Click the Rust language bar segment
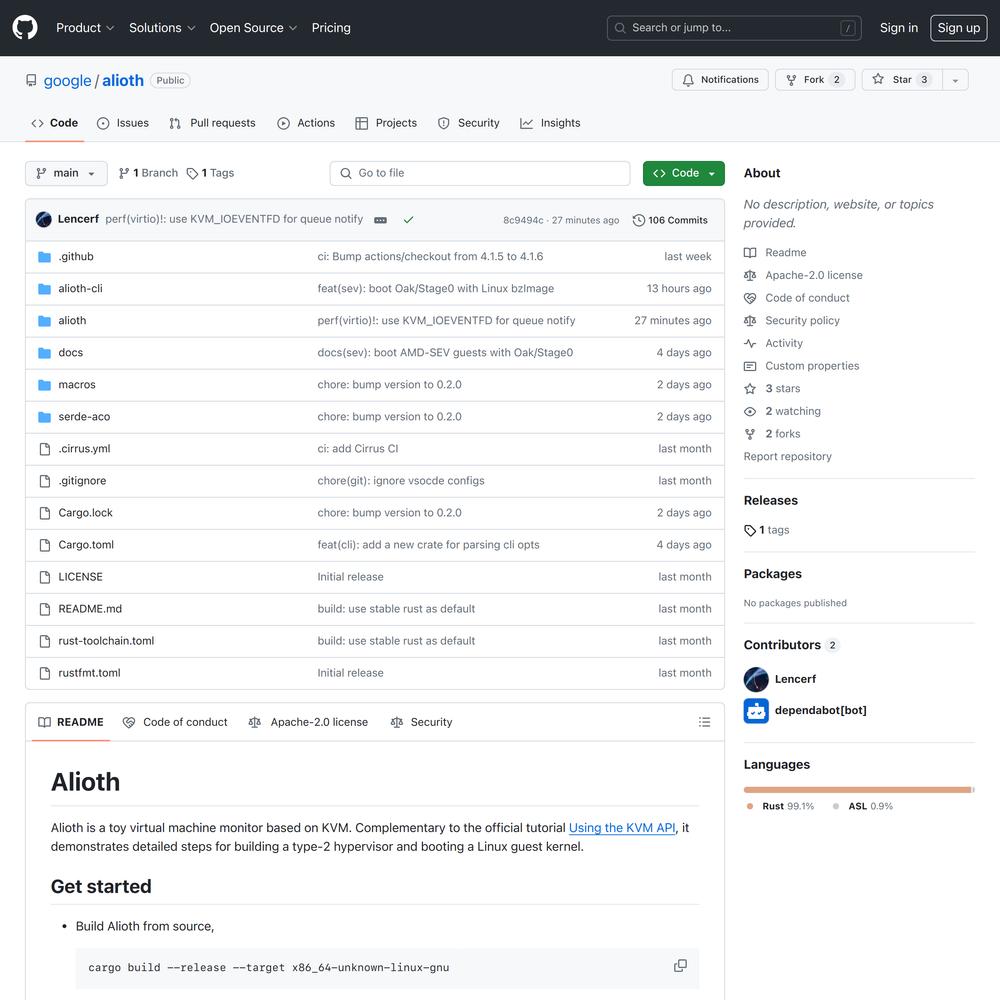The width and height of the screenshot is (1000, 1000). pos(857,790)
